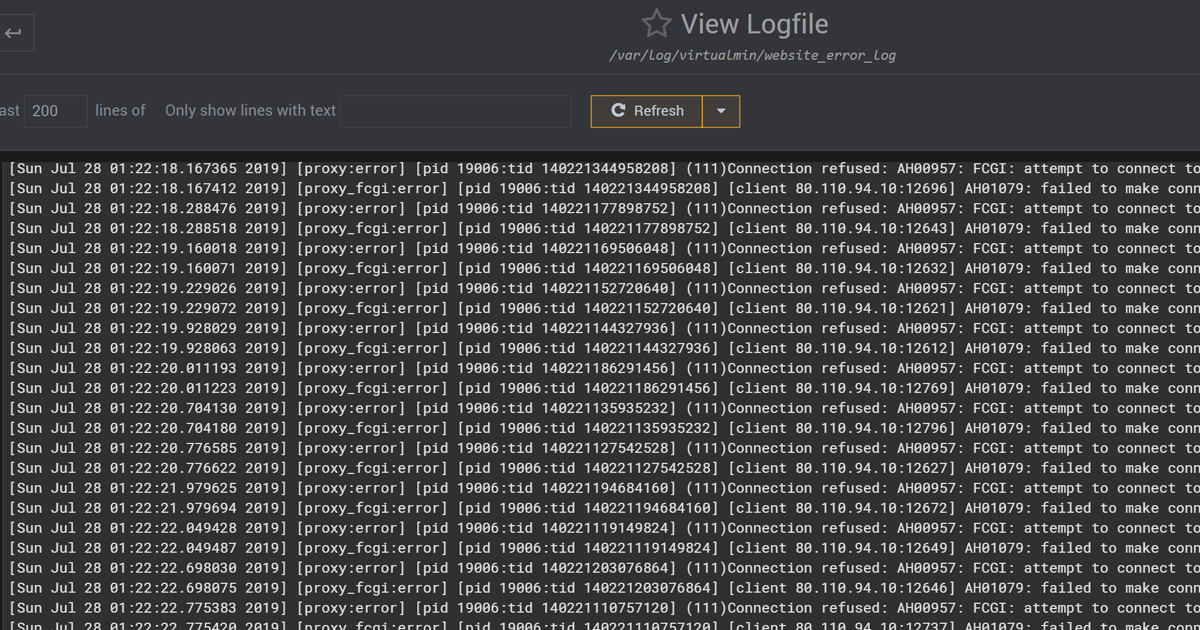
Task: Click log line timestamped 01:22:21.979694
Action: pyautogui.click(x=604, y=508)
